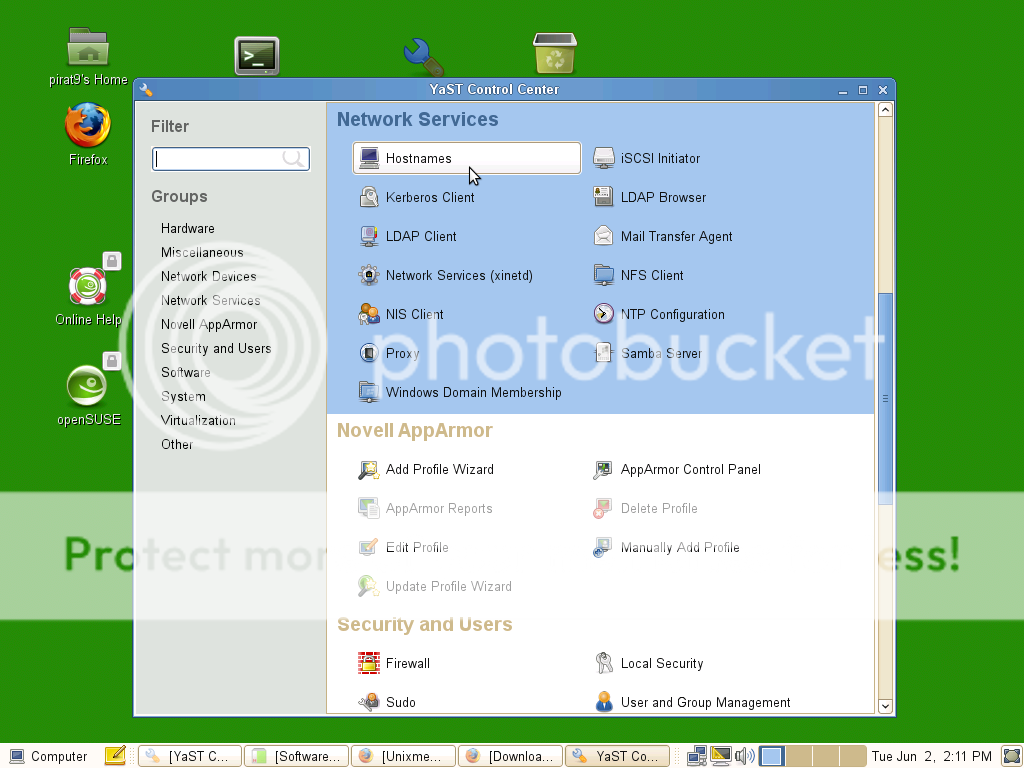The image size is (1024, 768).
Task: Open the NIS Client module
Action: [414, 314]
